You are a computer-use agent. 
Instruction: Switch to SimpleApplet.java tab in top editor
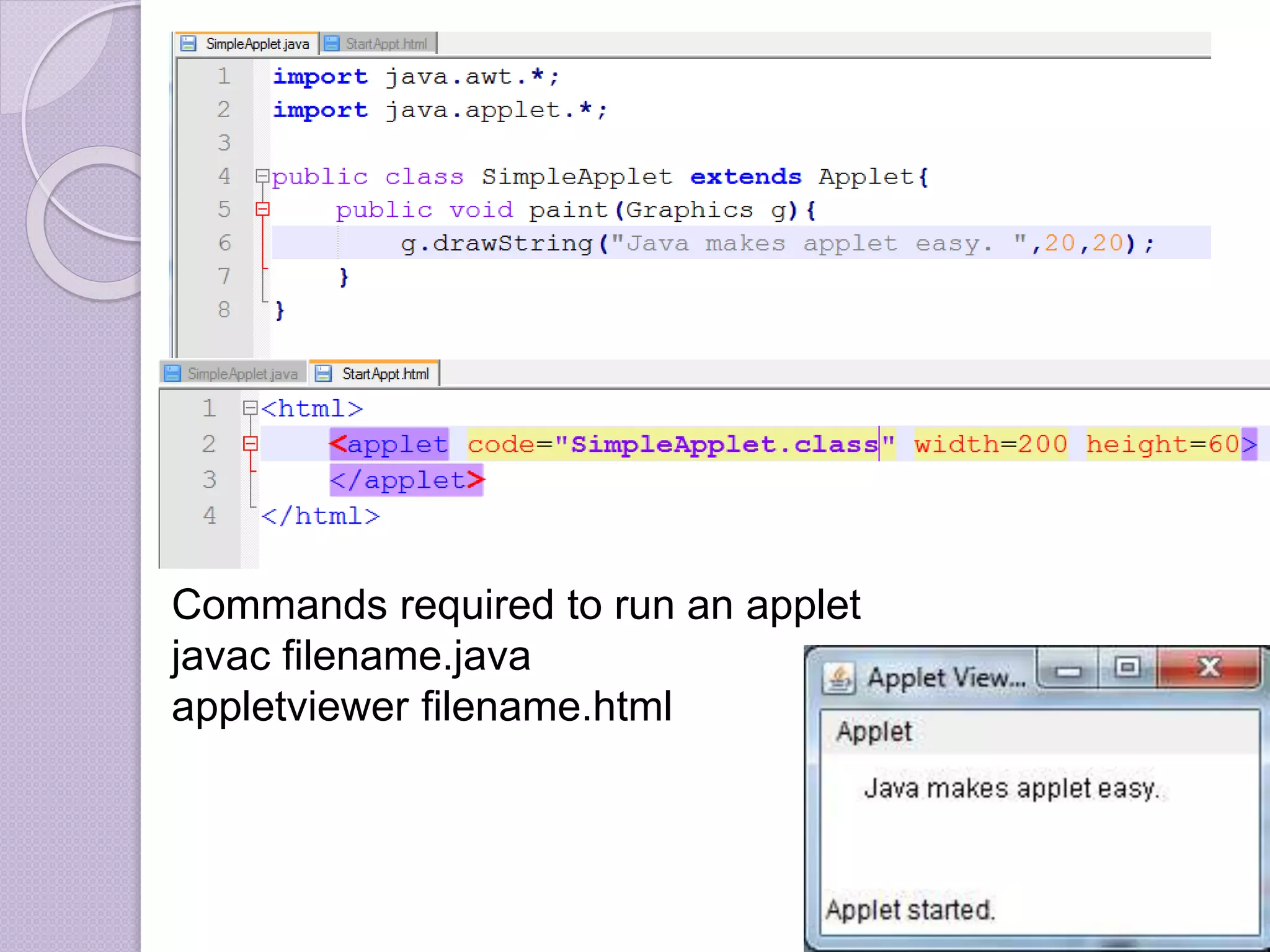coord(247,44)
